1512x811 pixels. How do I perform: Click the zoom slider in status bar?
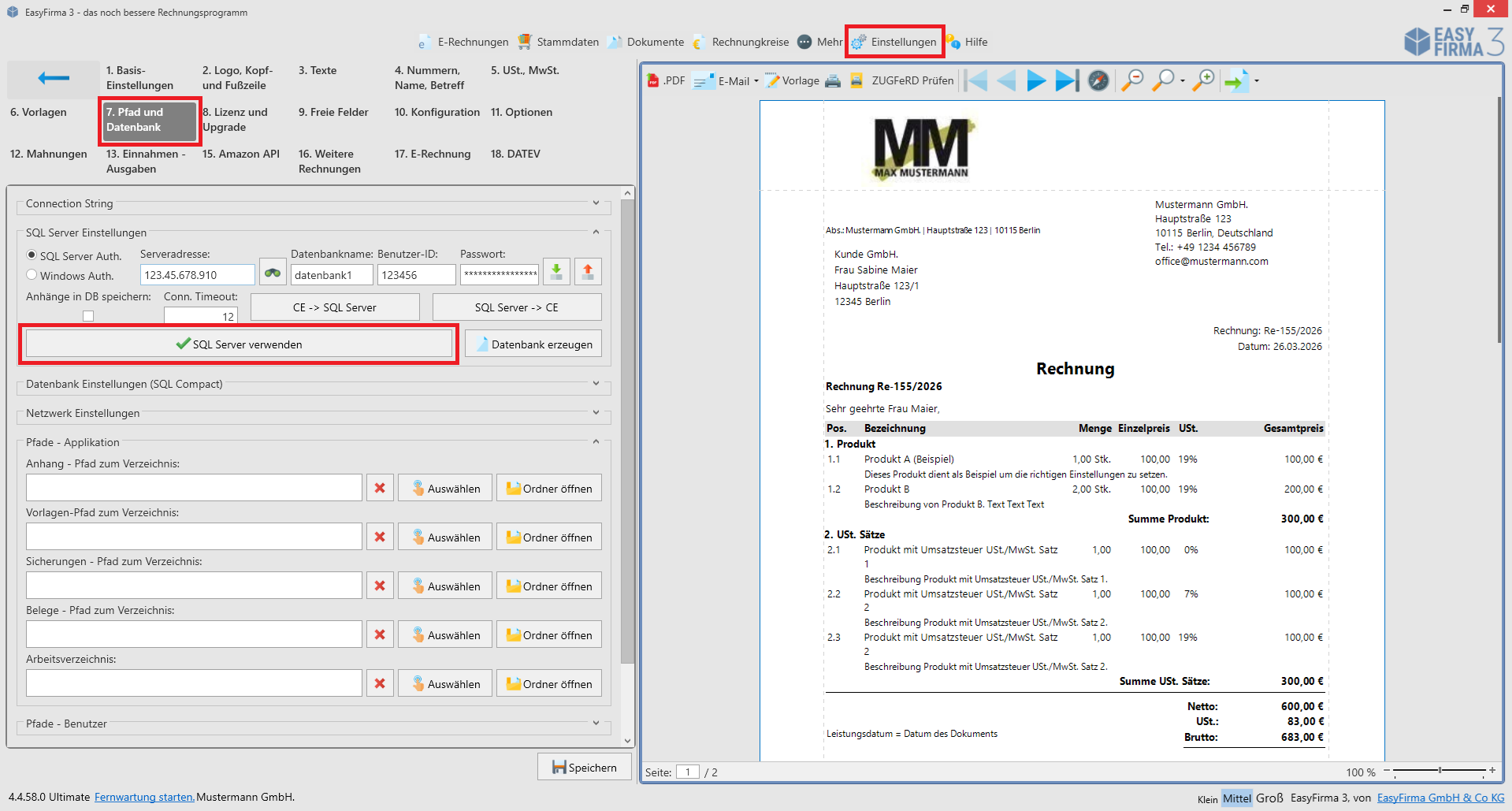[1440, 770]
